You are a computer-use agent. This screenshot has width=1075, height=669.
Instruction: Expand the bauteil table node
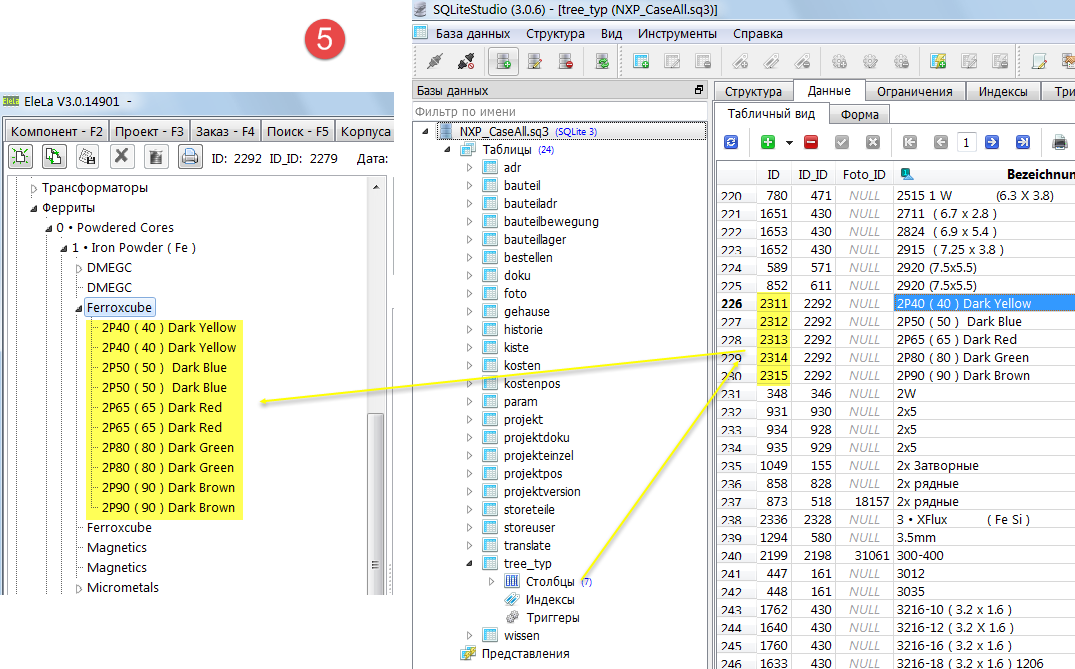click(x=469, y=185)
